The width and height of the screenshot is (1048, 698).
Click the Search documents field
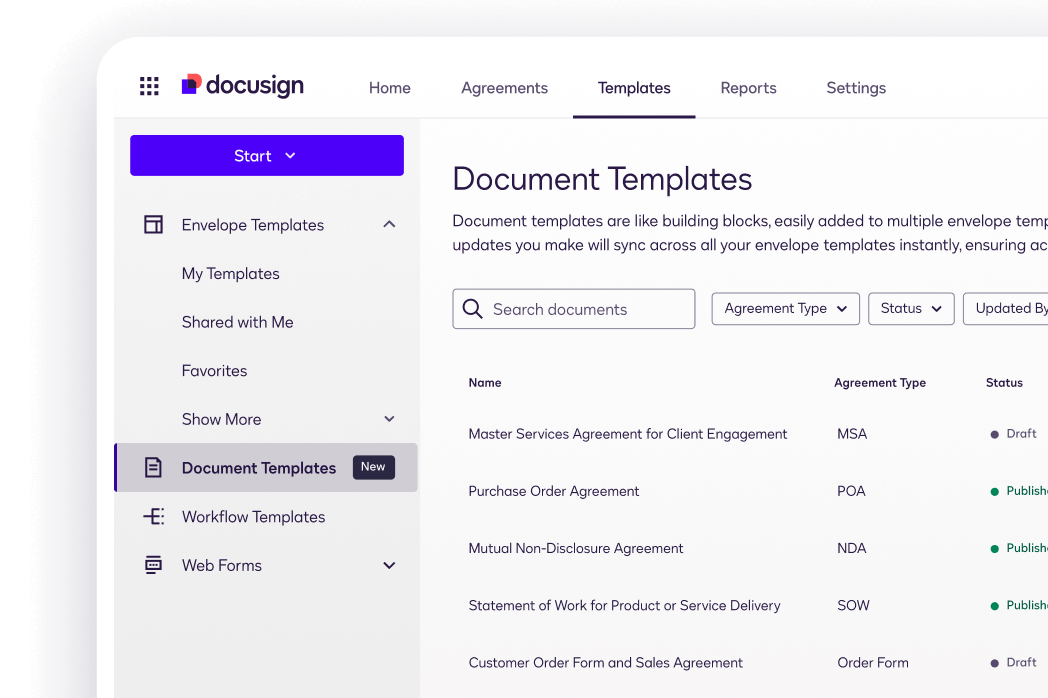coord(585,309)
